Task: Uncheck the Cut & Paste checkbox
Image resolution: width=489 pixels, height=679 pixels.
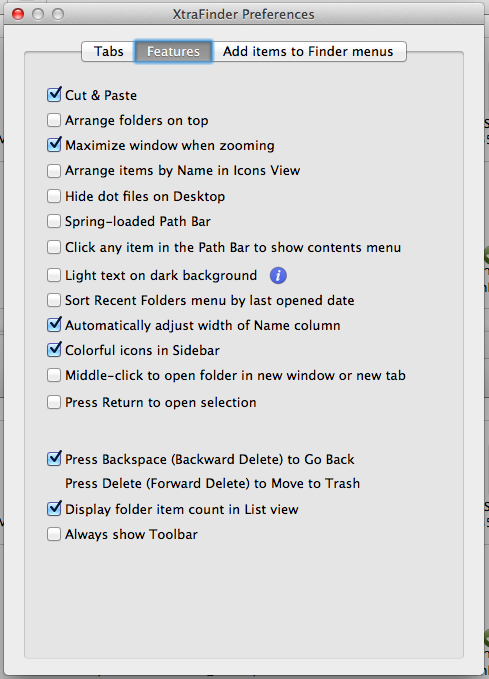Action: (x=54, y=95)
